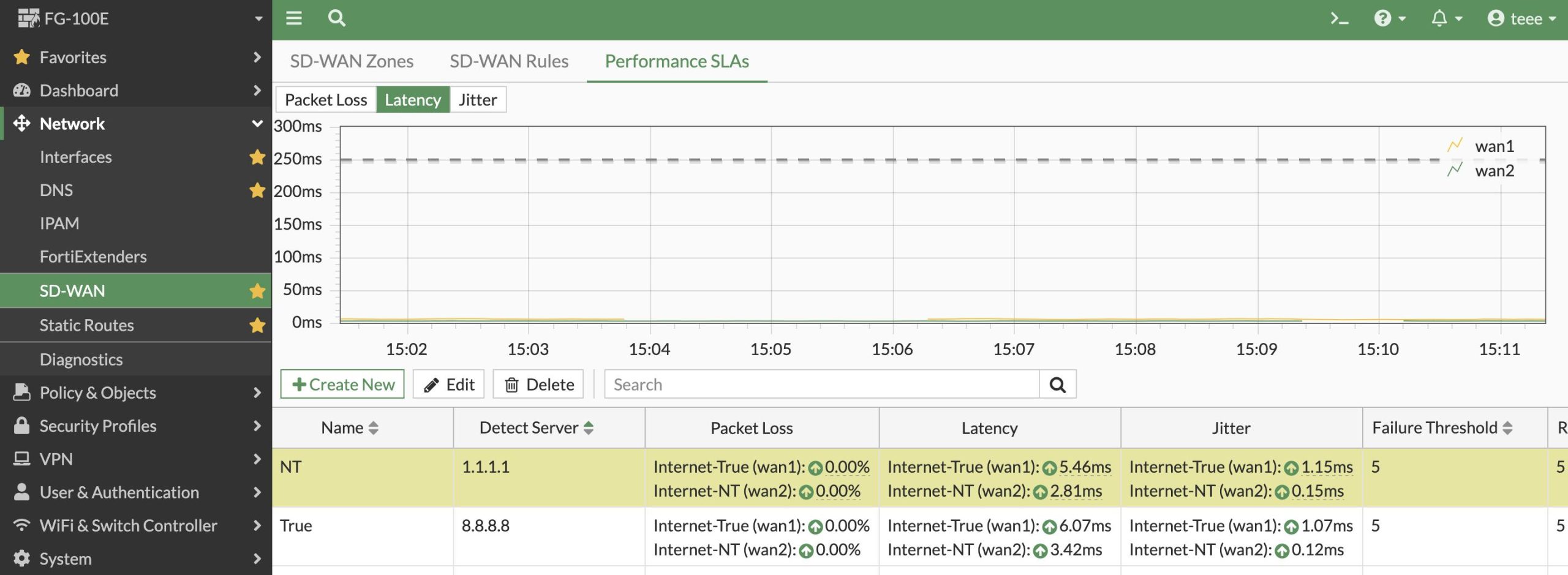The image size is (1568, 575).
Task: Open the help question mark menu
Action: 1389,19
